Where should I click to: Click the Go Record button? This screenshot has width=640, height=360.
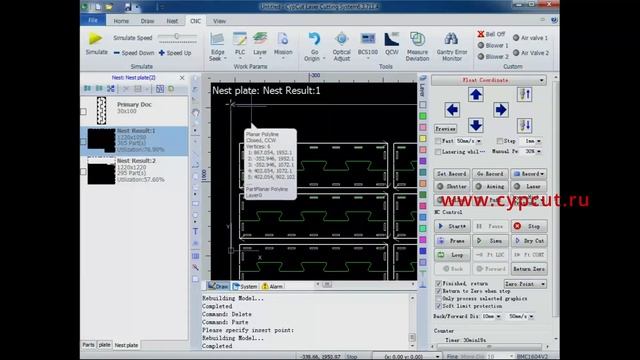coord(490,174)
